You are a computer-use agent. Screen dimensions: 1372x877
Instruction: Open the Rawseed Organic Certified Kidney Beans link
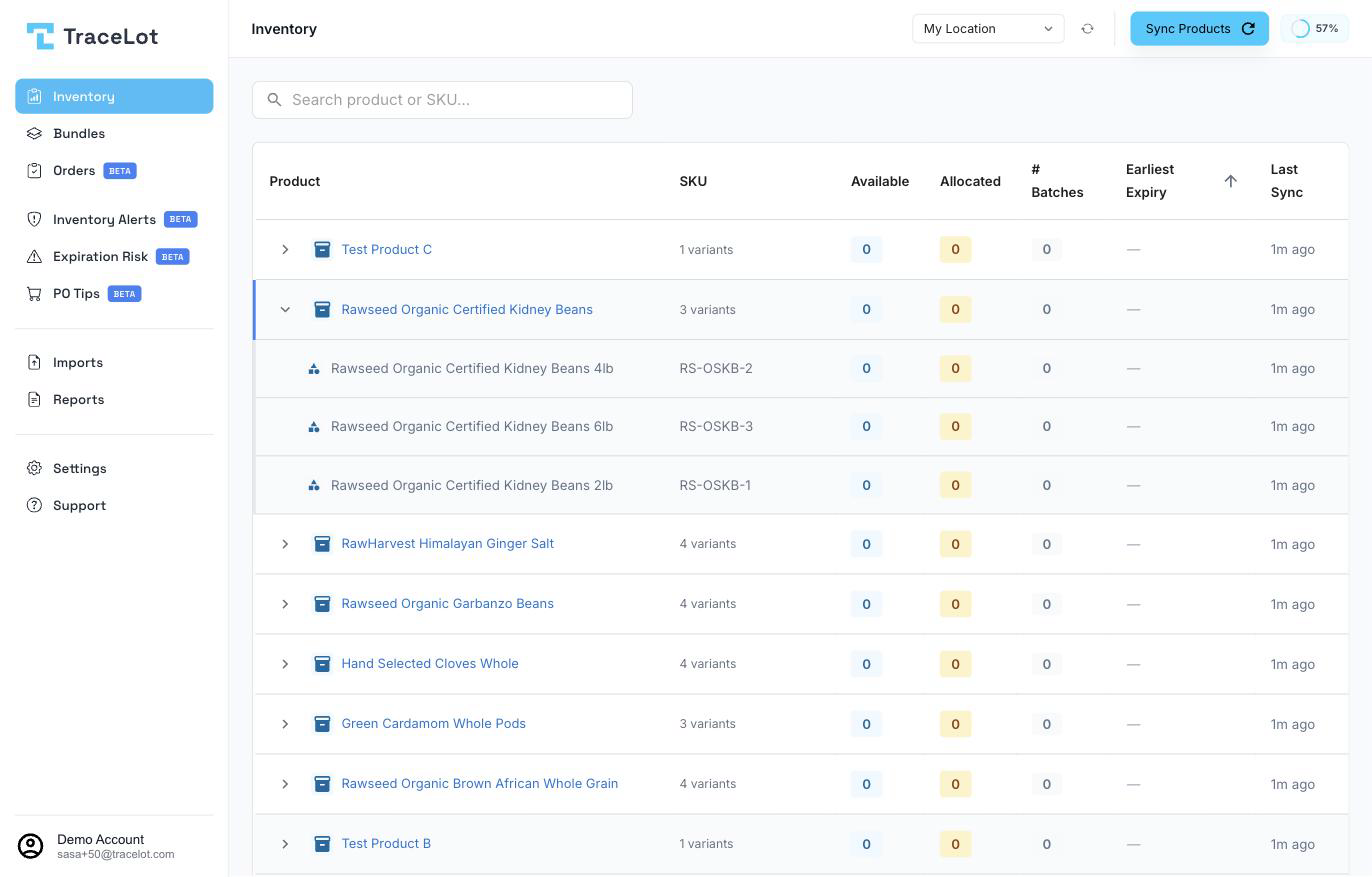click(x=467, y=309)
